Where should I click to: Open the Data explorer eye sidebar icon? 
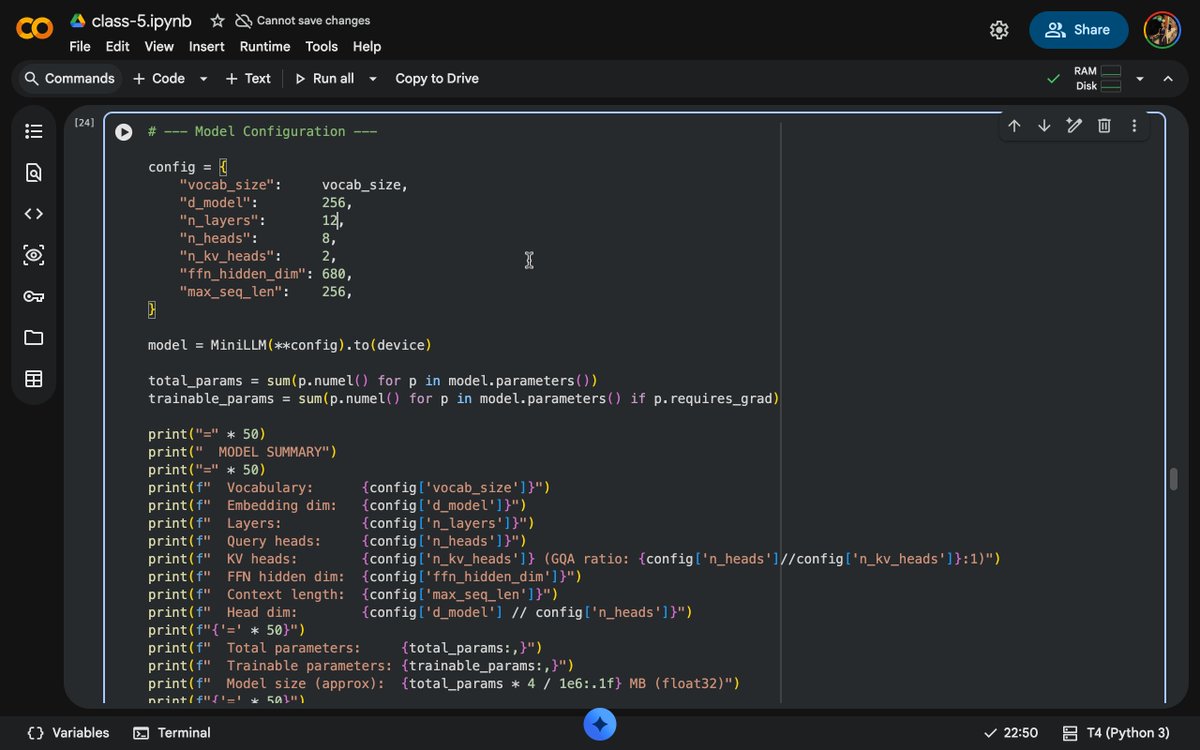[x=34, y=255]
